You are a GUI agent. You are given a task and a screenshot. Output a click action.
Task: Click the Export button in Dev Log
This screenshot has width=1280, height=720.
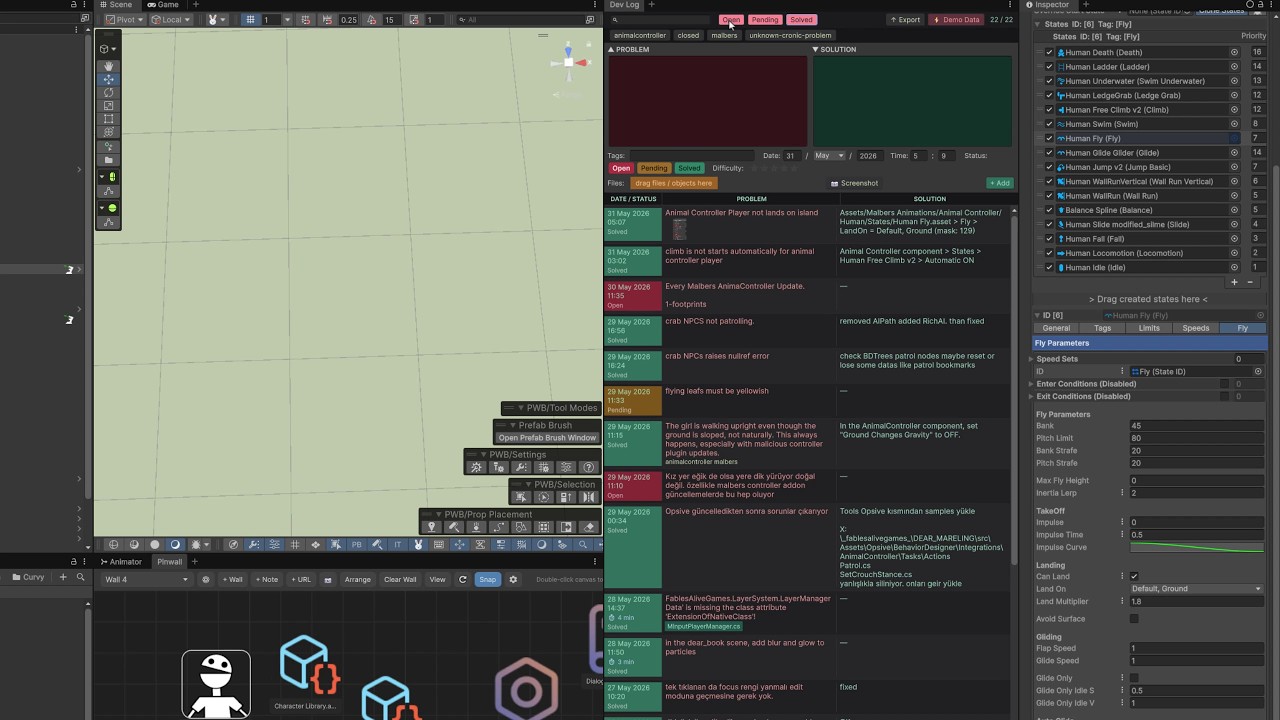pos(905,19)
